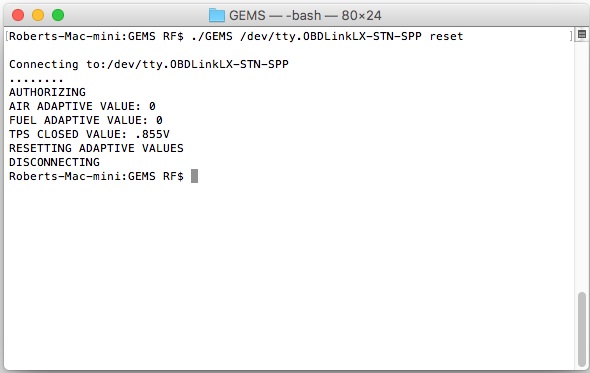The width and height of the screenshot is (590, 373).
Task: Click the RESETTING ADAPTIVE VALUES line
Action: click(x=96, y=148)
